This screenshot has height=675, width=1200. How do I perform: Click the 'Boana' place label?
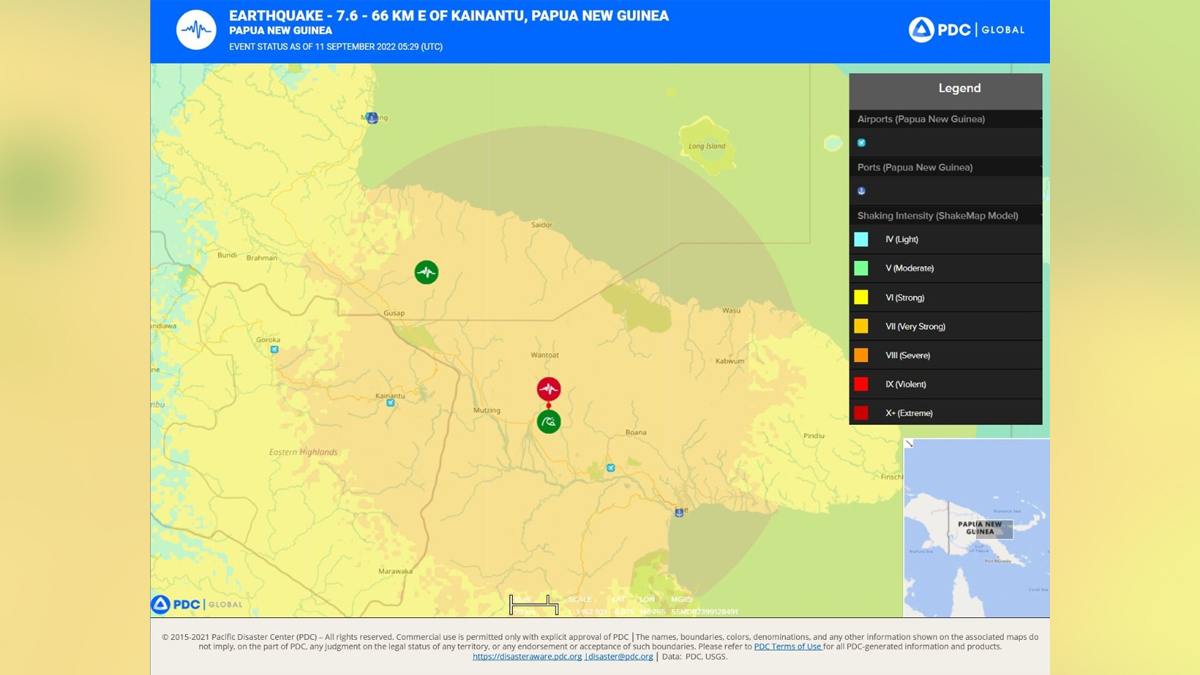pos(636,432)
